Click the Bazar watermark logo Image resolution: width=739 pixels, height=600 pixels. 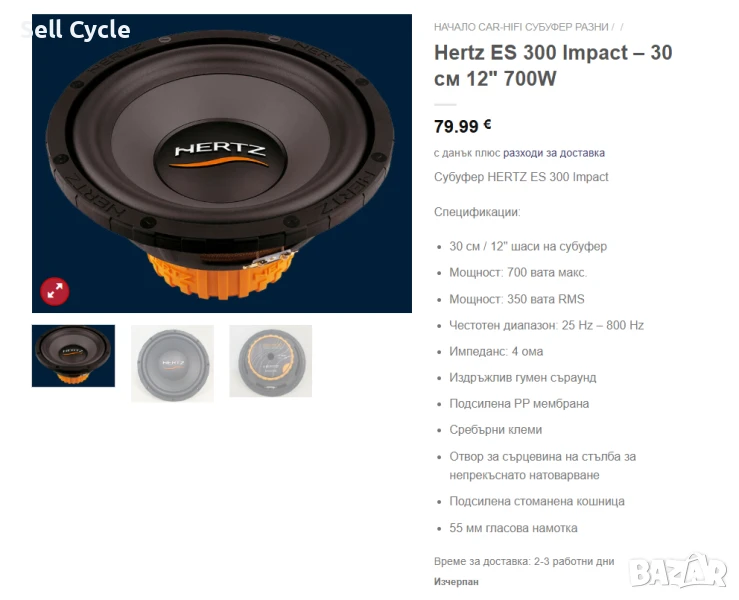(x=679, y=571)
